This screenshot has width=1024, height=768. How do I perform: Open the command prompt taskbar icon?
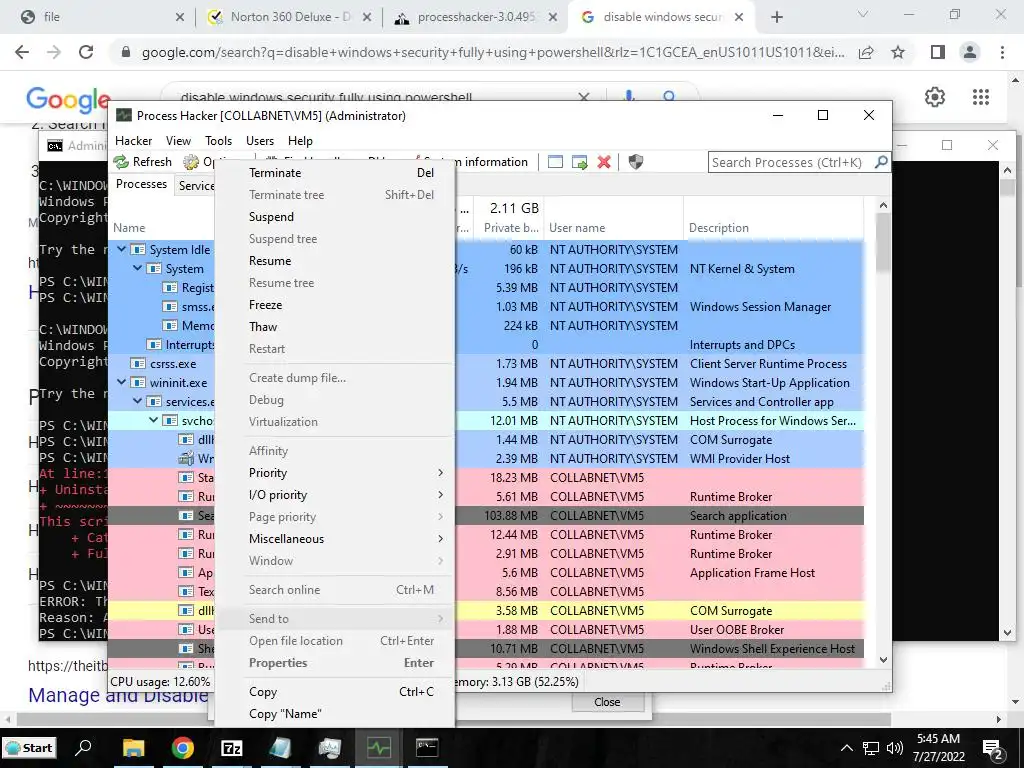pyautogui.click(x=427, y=747)
